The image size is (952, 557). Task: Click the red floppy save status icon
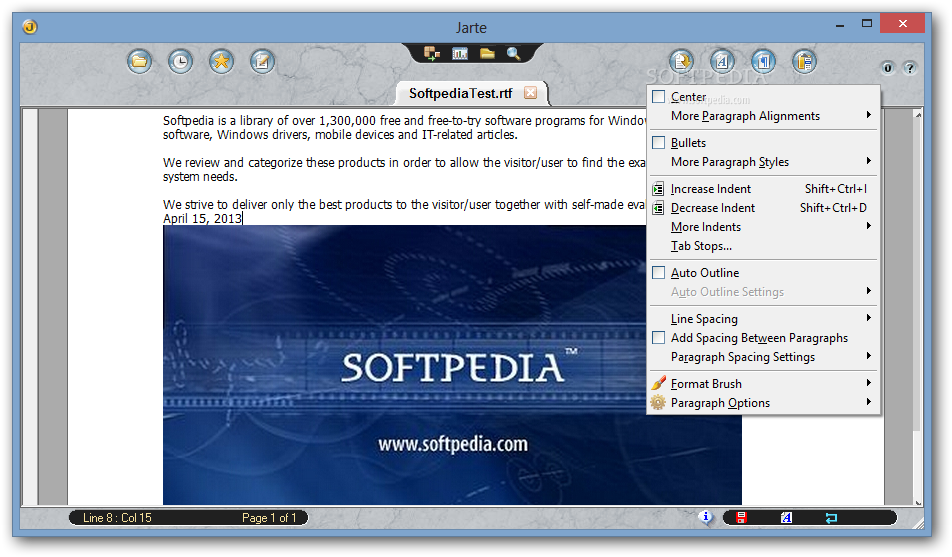[x=741, y=518]
